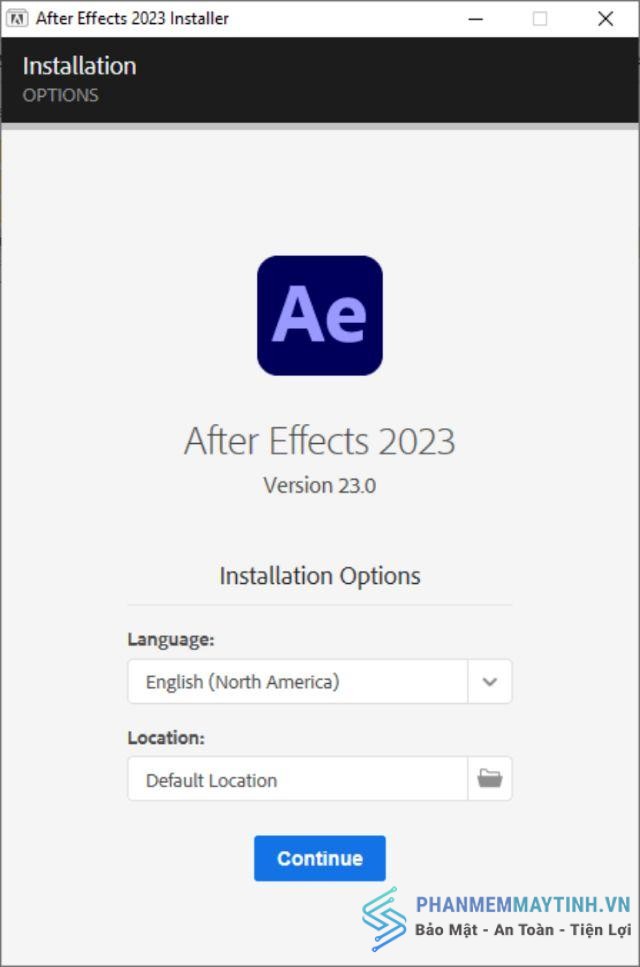640x967 pixels.
Task: Click the PhanMemMayTinh watermark logo icon
Action: [384, 918]
